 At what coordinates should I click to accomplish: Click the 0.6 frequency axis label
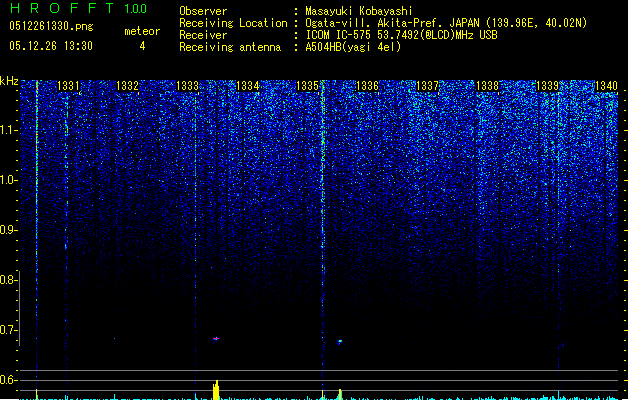point(8,380)
